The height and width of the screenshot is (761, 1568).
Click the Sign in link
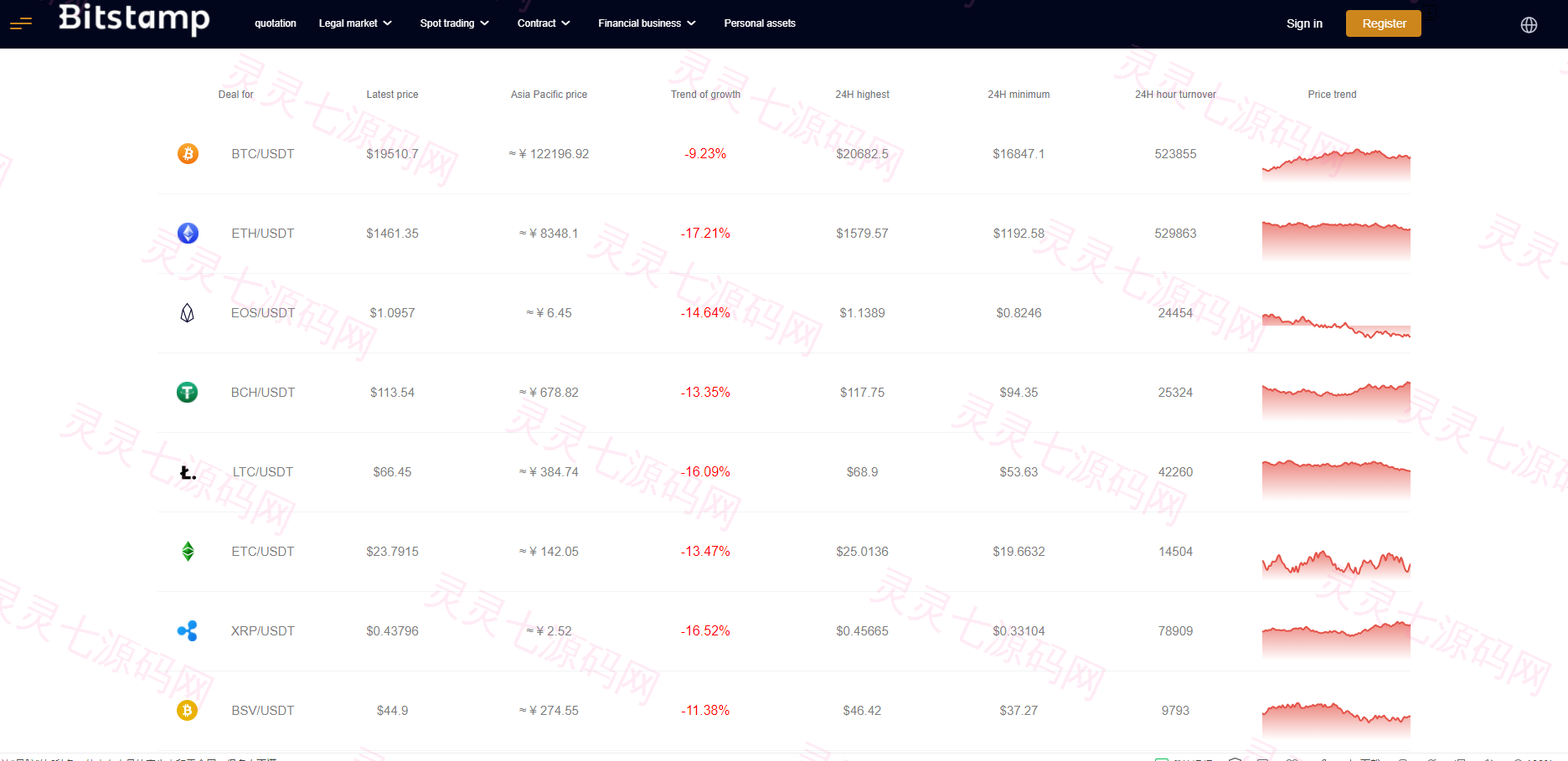[x=1304, y=23]
